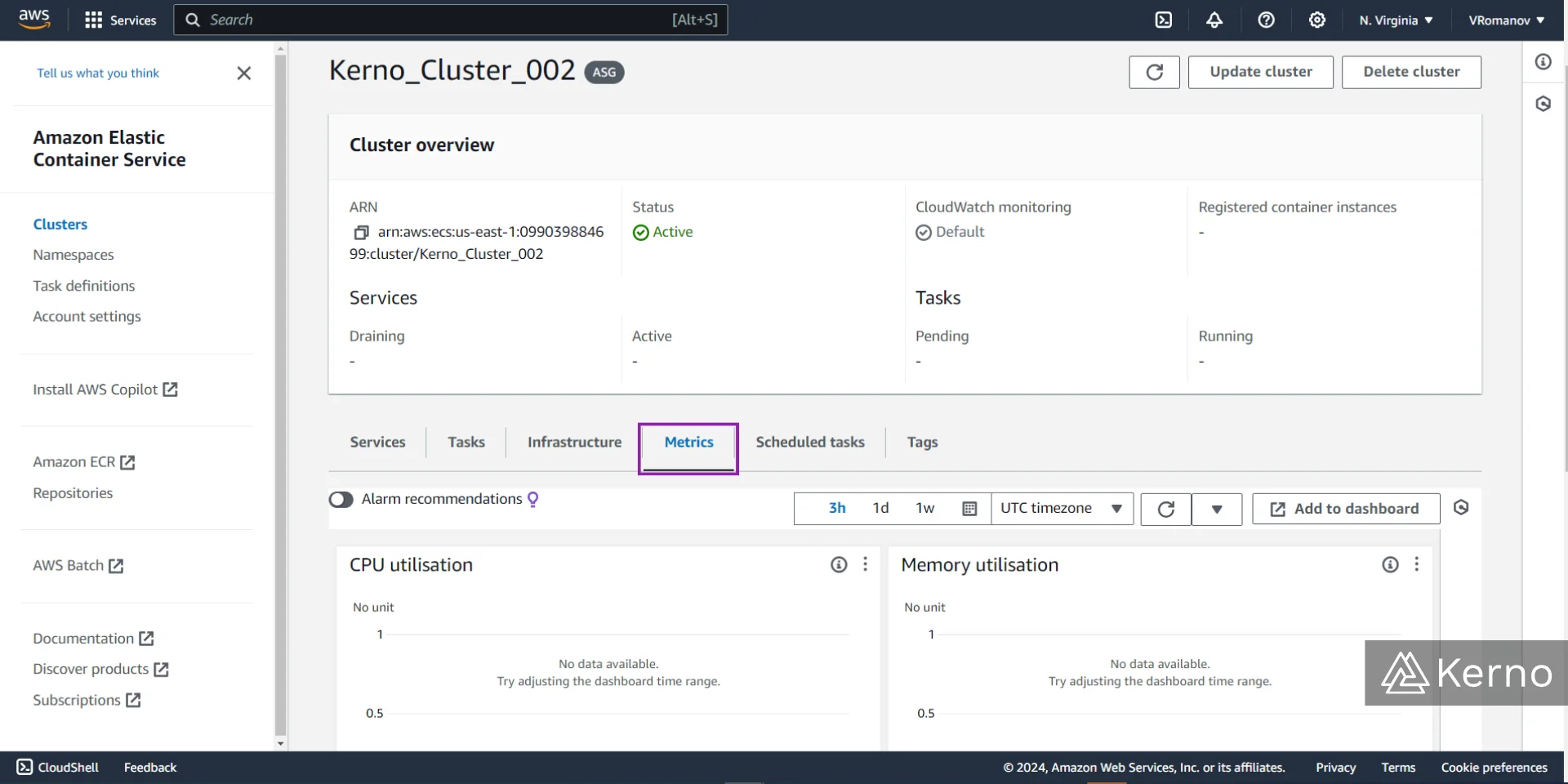
Task: Open the Terms link in footer
Action: (x=1398, y=767)
